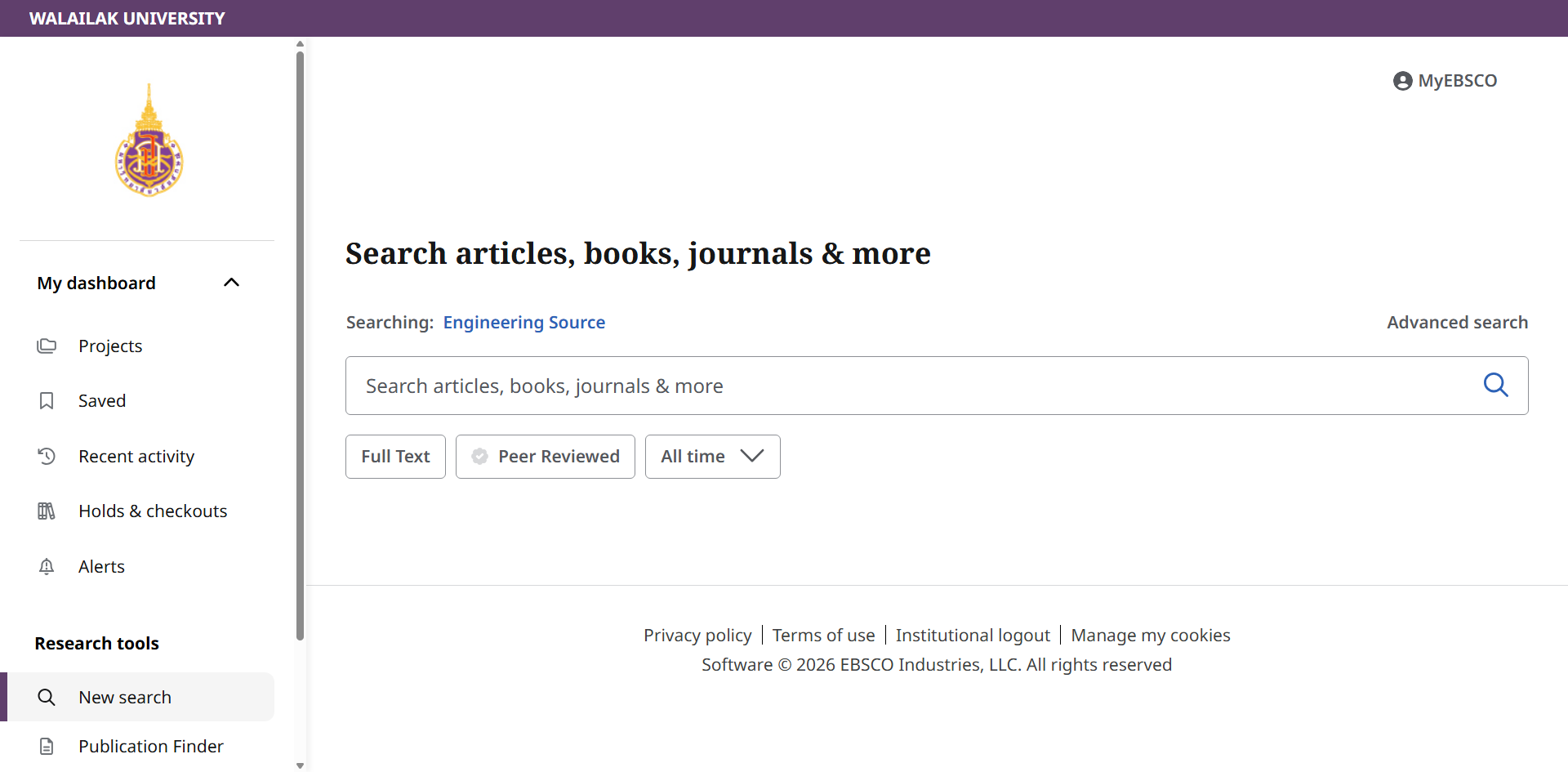
Task: Click the Holds & checkouts books icon
Action: click(47, 511)
